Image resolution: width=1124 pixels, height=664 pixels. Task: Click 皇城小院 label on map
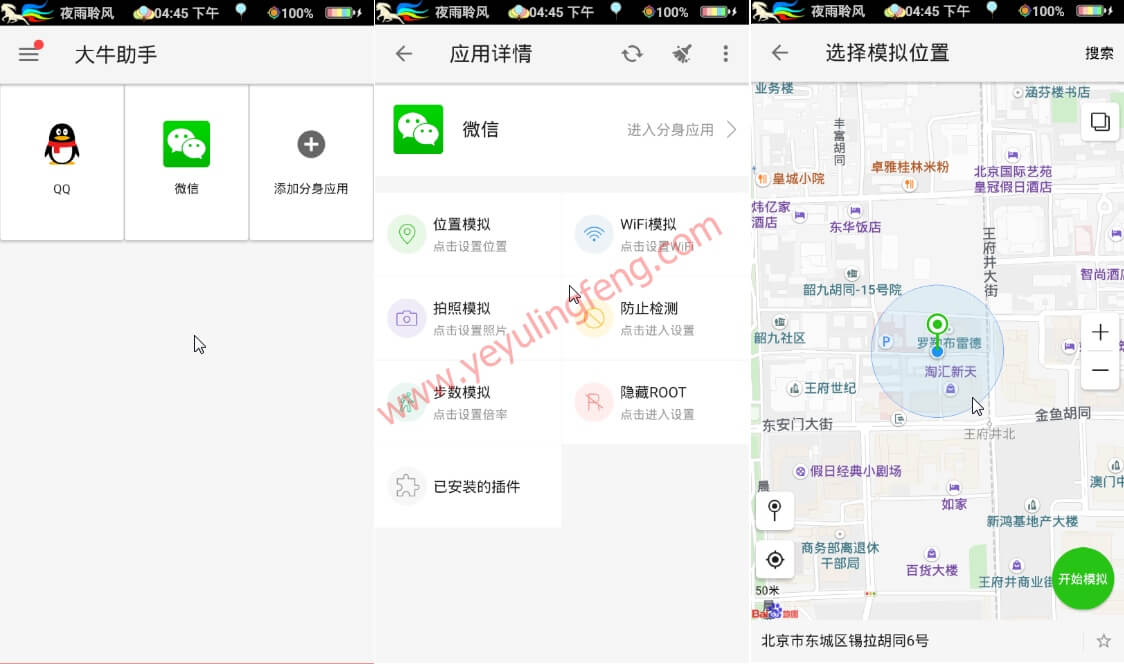pyautogui.click(x=799, y=179)
